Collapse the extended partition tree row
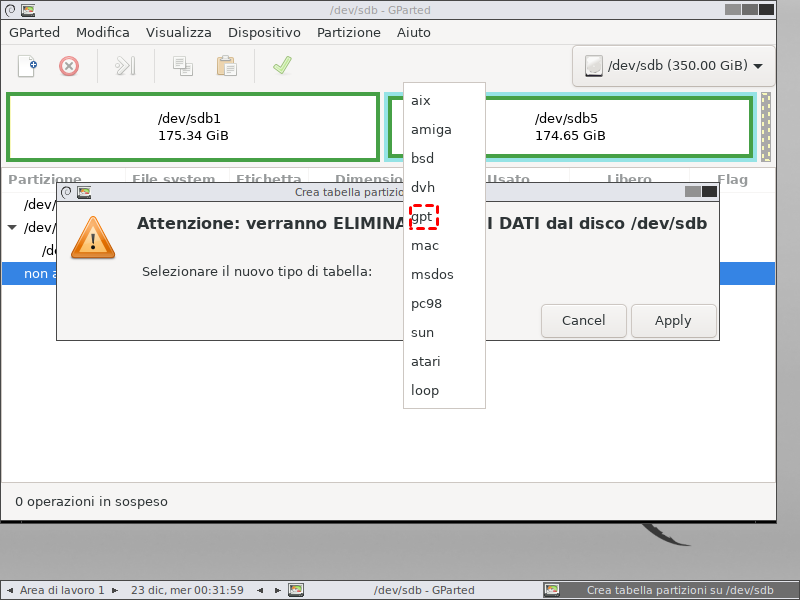The width and height of the screenshot is (800, 600). (x=12, y=228)
